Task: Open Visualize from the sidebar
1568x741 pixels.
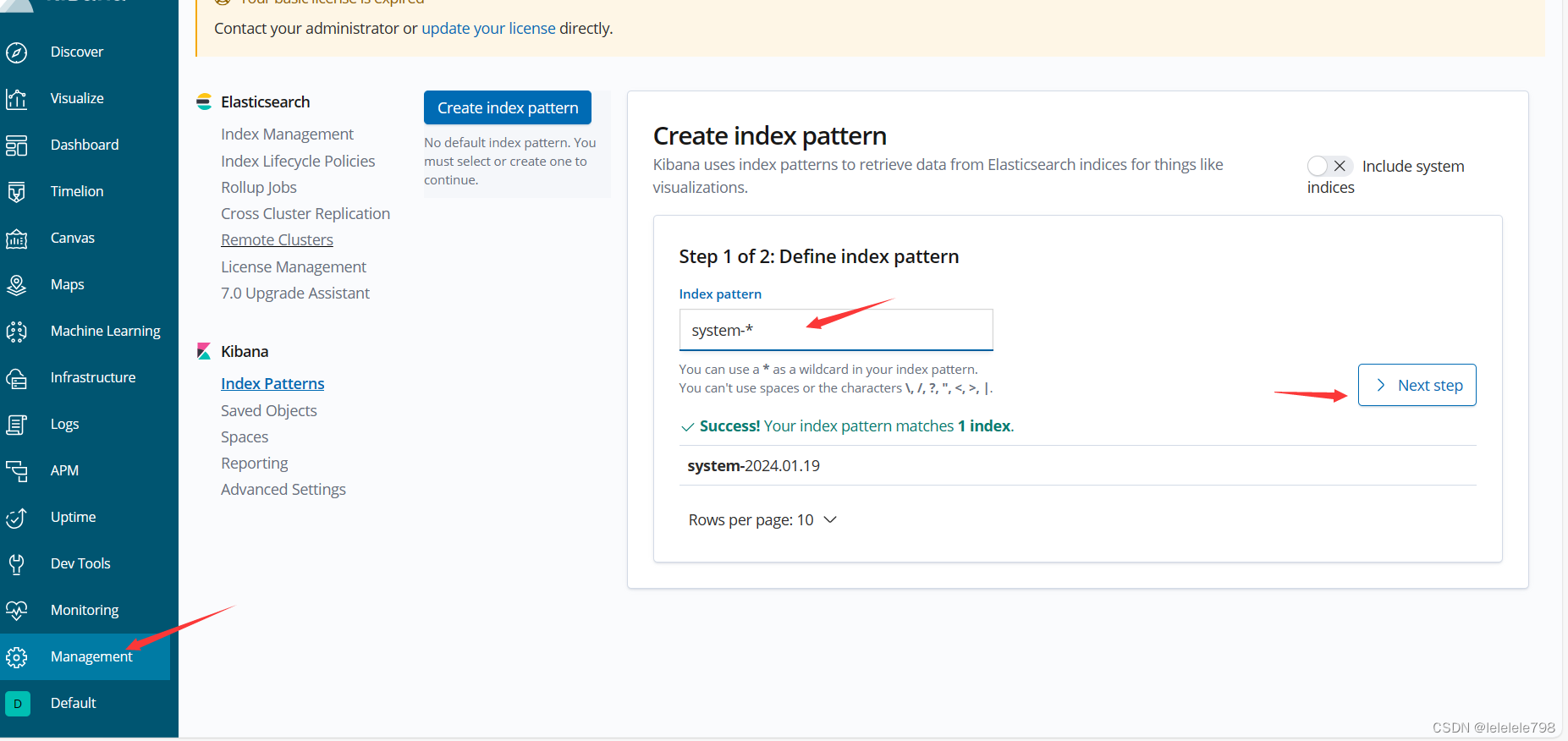Action: click(x=77, y=98)
